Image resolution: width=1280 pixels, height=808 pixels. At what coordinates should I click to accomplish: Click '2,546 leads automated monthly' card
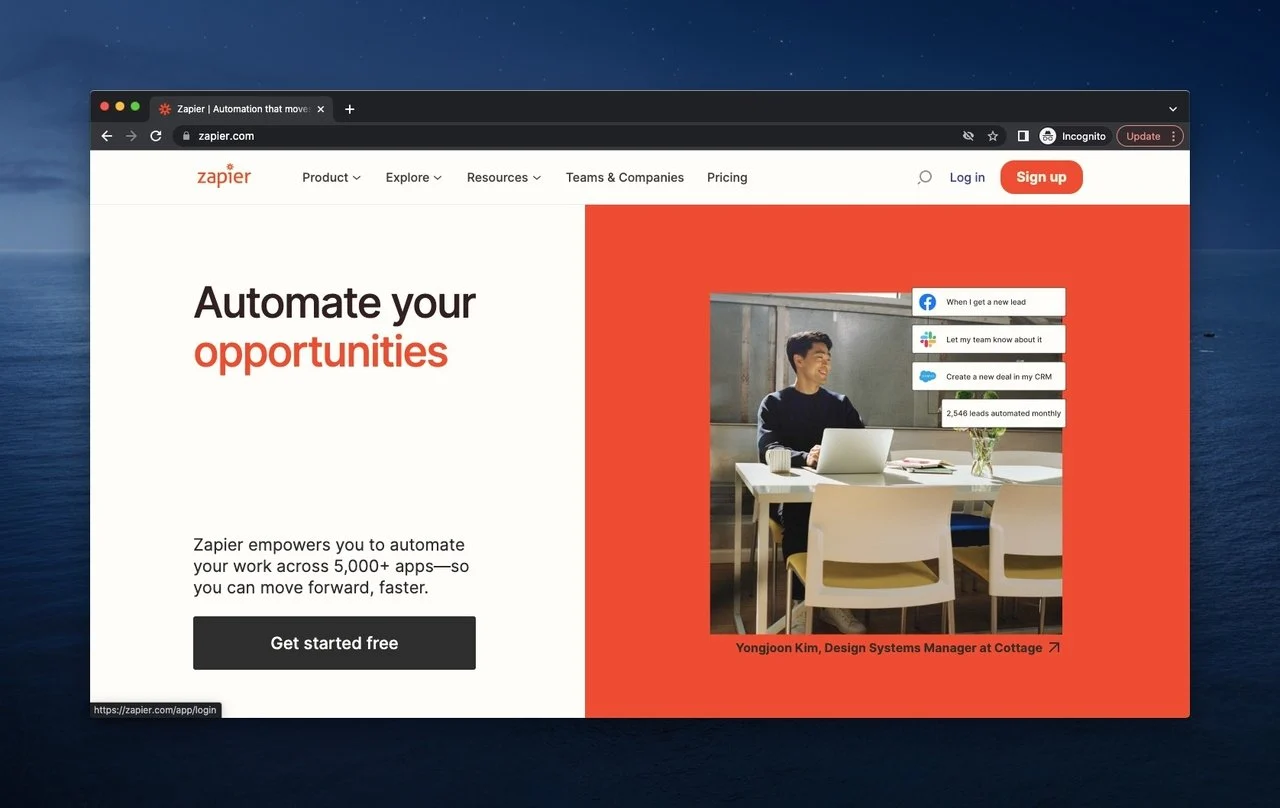click(x=1004, y=413)
